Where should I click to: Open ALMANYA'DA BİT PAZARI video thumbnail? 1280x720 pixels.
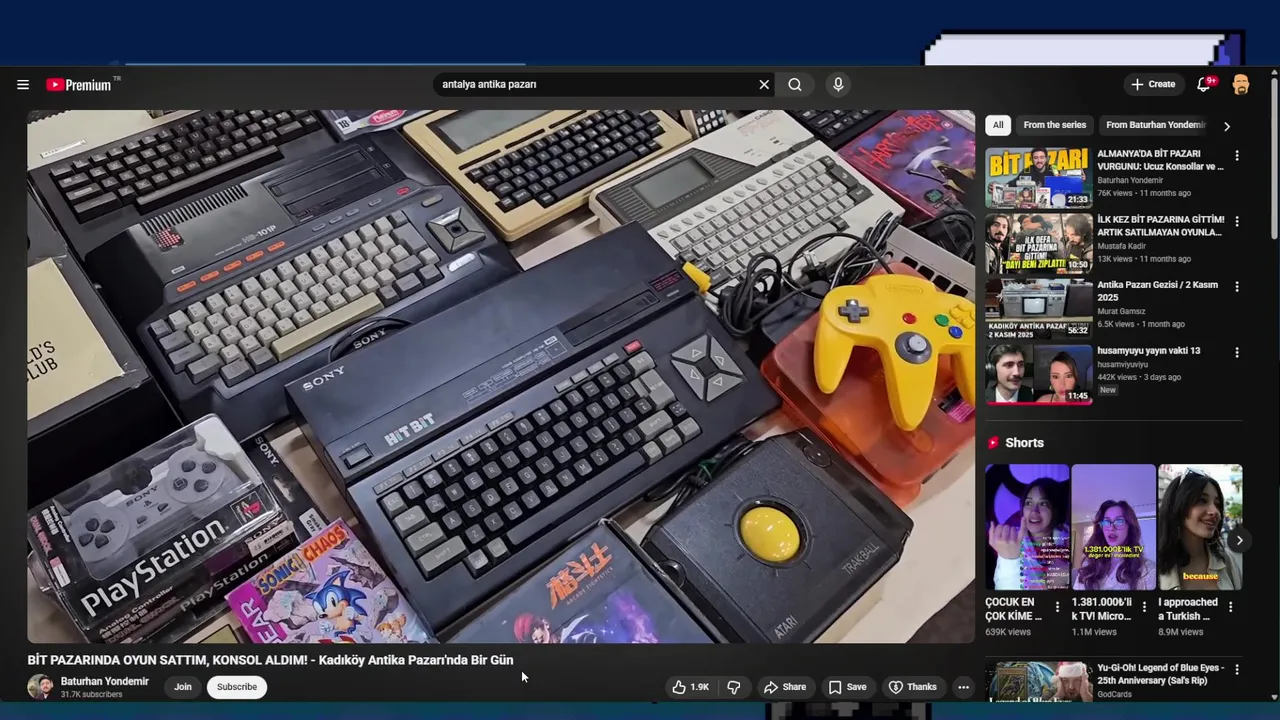1039,178
